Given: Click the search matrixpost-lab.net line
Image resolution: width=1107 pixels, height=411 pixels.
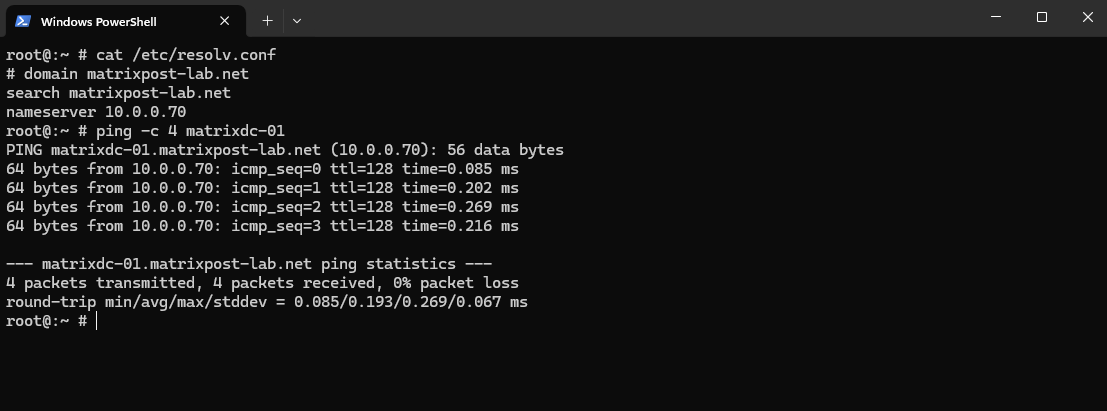Looking at the screenshot, I should coord(119,93).
